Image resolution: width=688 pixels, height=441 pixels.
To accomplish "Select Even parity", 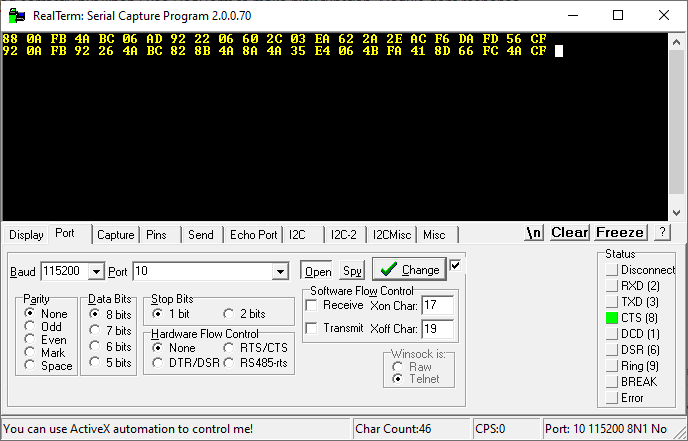I will (x=46, y=340).
